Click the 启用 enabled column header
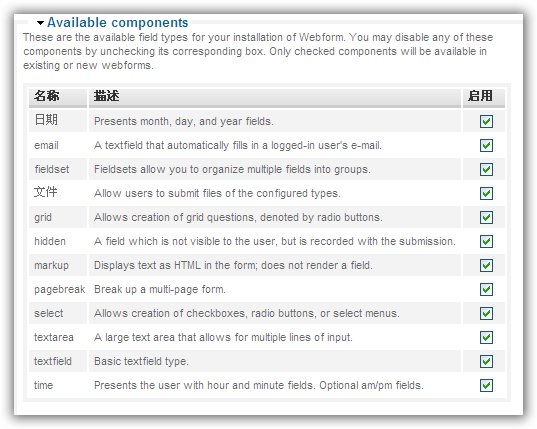537x429 pixels. pos(480,96)
